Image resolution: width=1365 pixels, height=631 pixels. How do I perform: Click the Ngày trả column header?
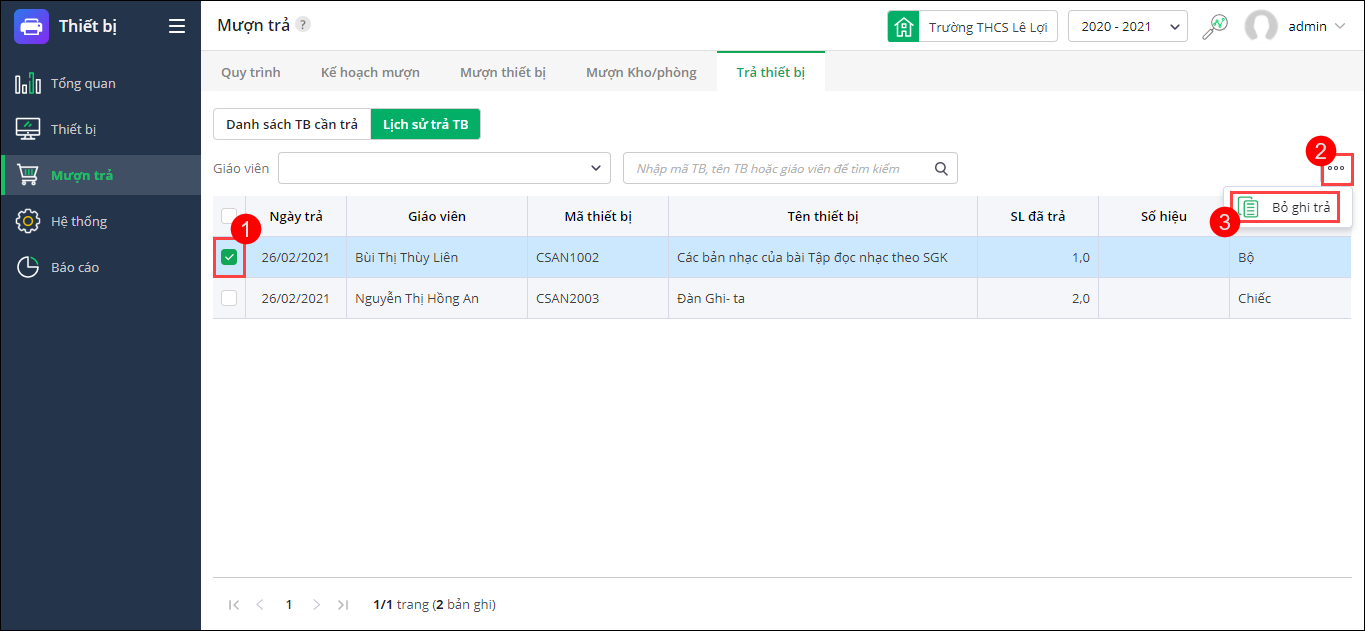click(296, 216)
